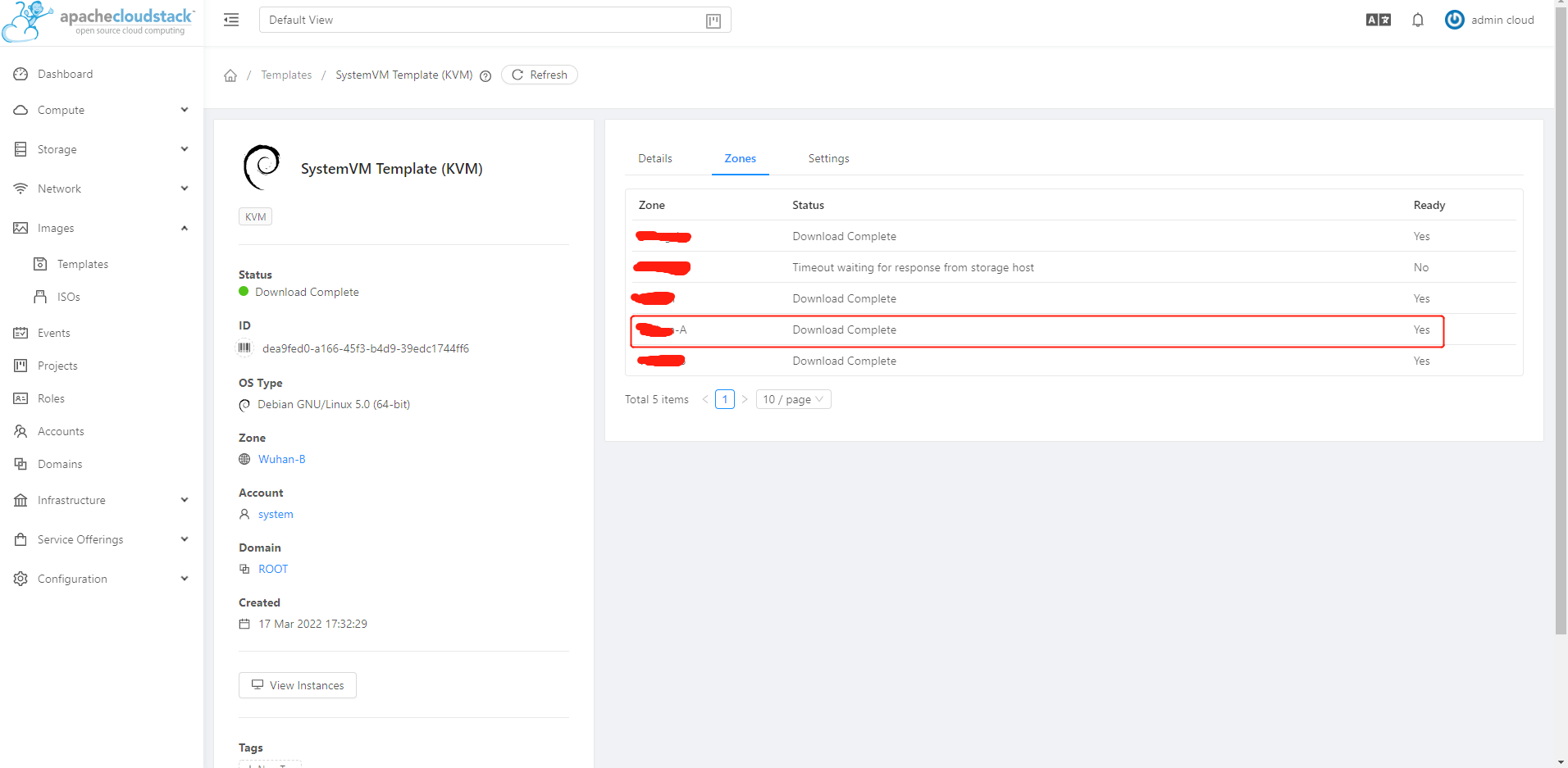Image resolution: width=1568 pixels, height=768 pixels.
Task: Expand the Service Offerings menu chevron
Action: click(185, 539)
